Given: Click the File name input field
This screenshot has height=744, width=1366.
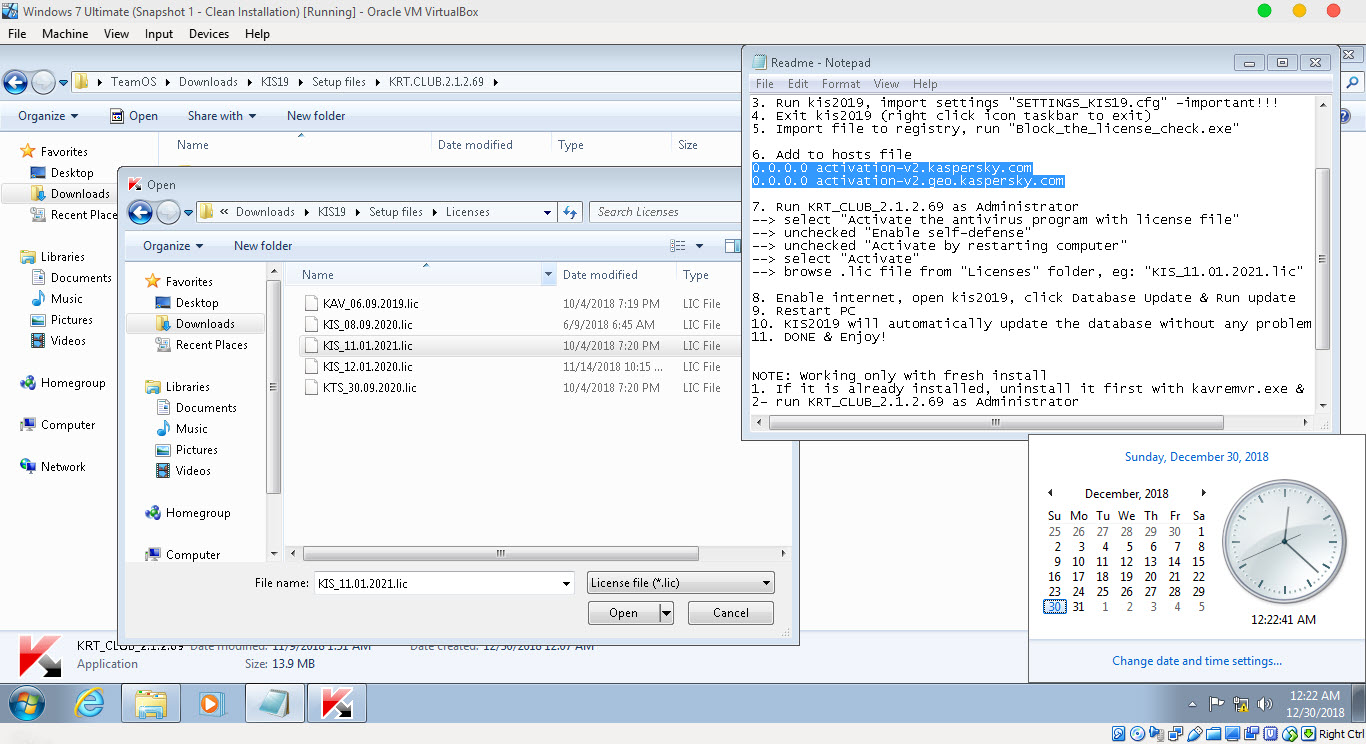Looking at the screenshot, I should (x=437, y=583).
